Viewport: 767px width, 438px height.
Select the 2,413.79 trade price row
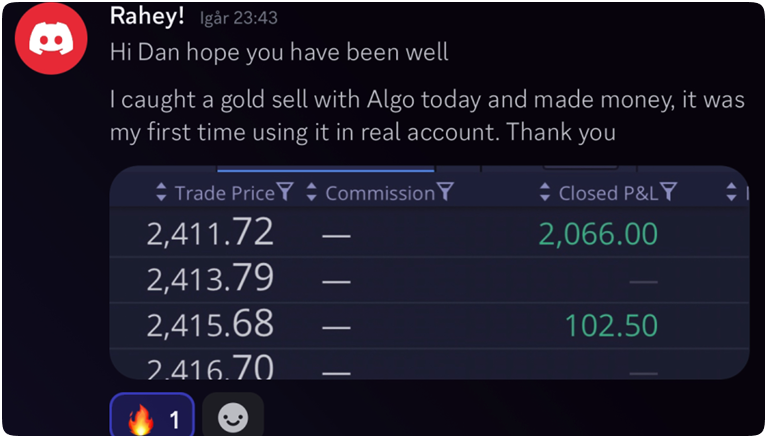tap(209, 280)
